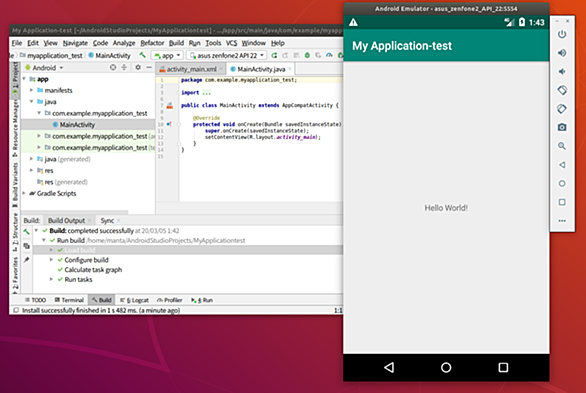This screenshot has height=393, width=586.
Task: Toggle the Resource Manager side tool window
Action: click(x=15, y=127)
